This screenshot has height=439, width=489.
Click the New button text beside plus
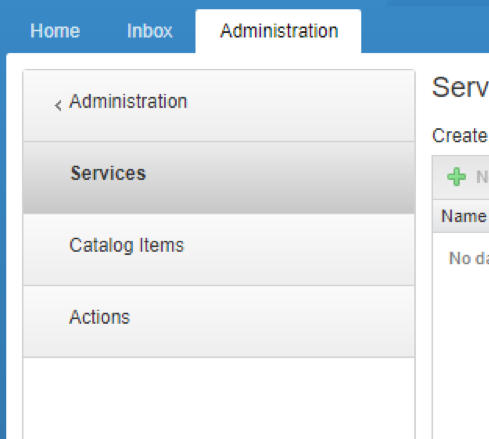point(482,177)
